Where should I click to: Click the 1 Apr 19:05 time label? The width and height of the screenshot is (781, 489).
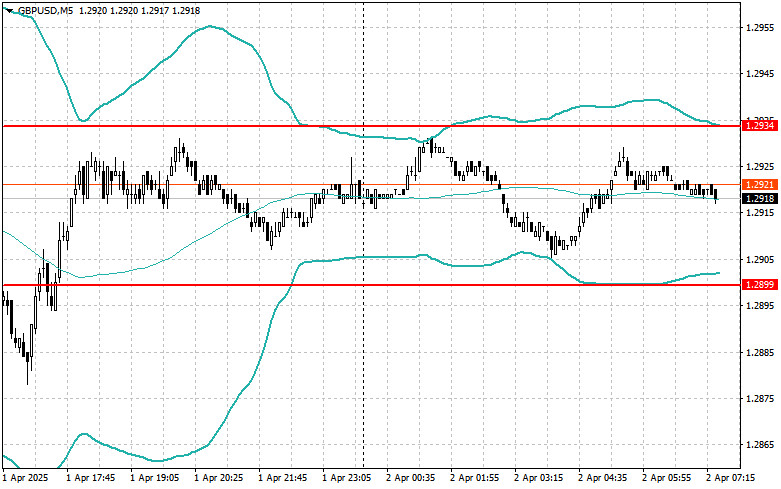tap(156, 478)
